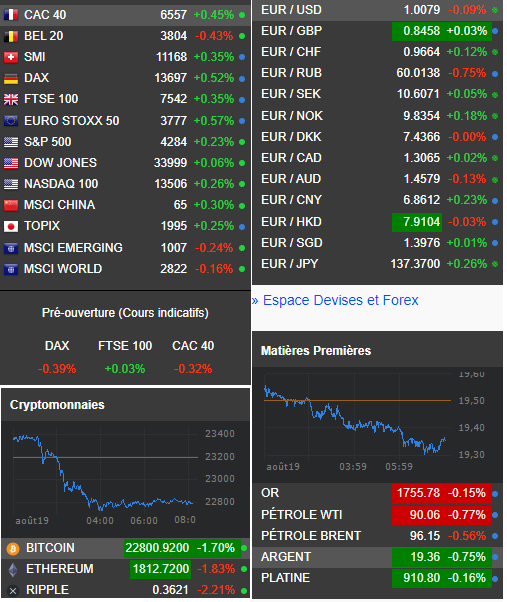Viewport: 507px width, 602px height.
Task: Open the Espace Devises et Forex link
Action: pos(340,300)
